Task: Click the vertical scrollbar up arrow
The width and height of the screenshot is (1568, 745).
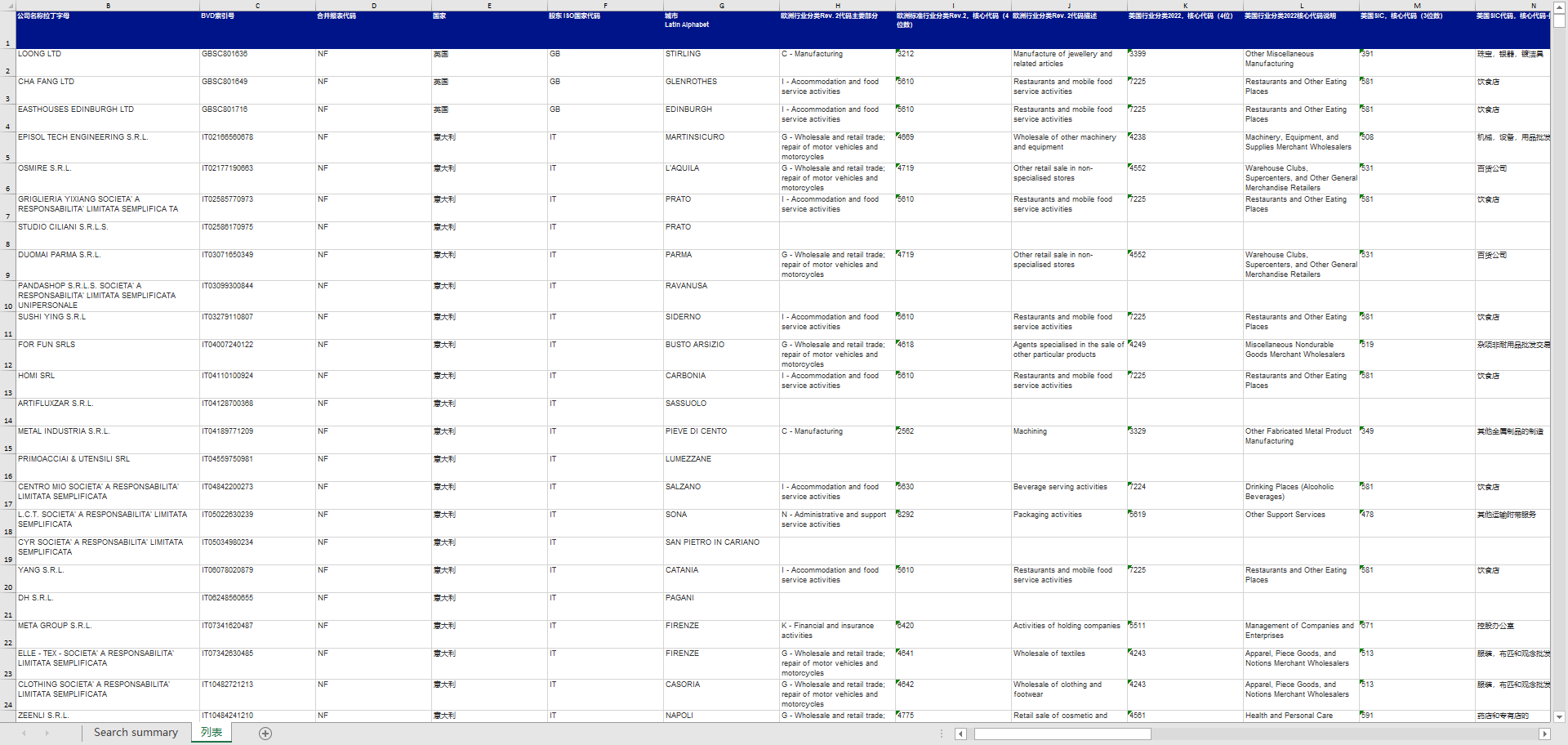Action: point(1559,6)
